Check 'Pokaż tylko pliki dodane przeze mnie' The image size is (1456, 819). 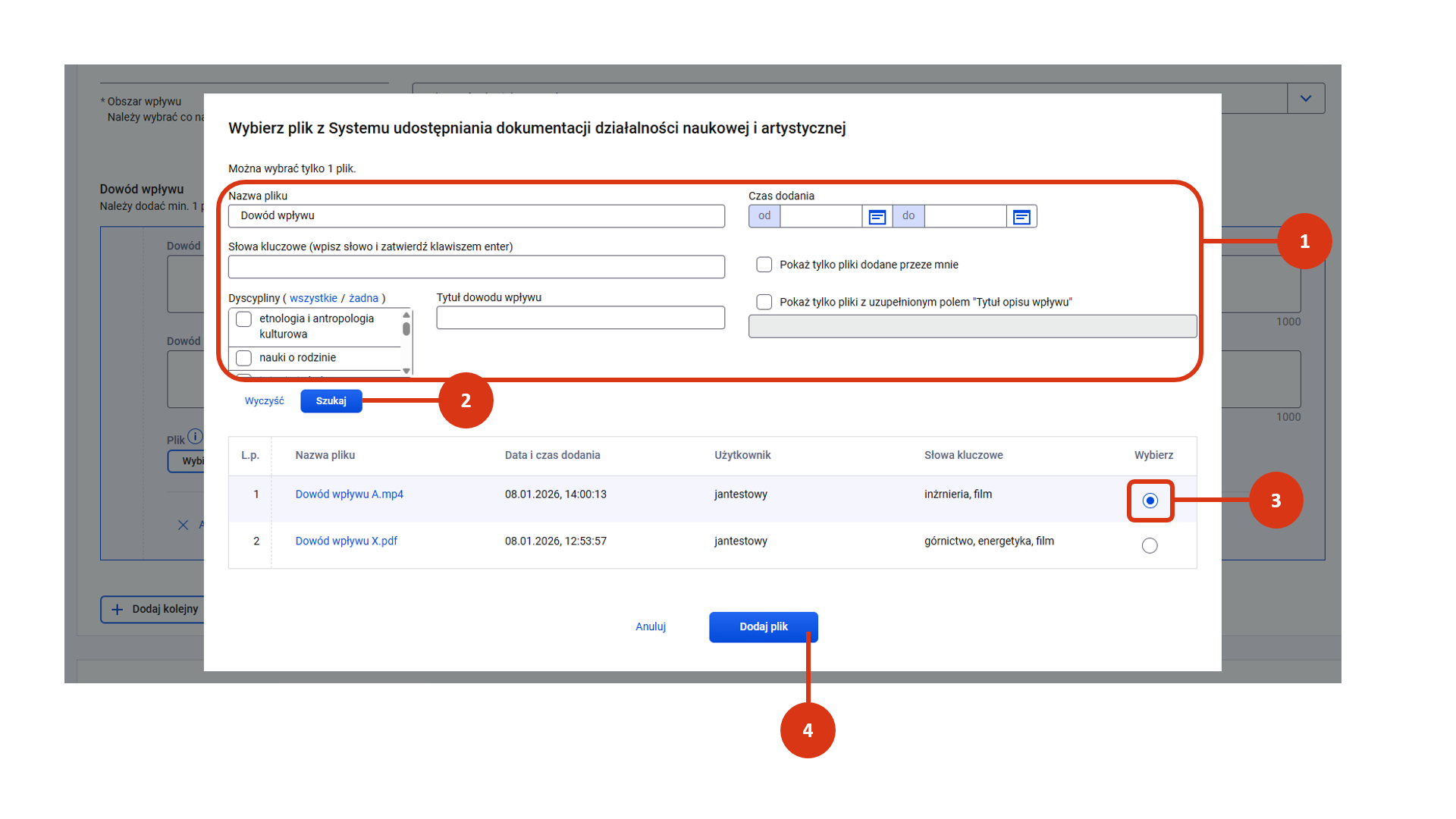pos(764,265)
